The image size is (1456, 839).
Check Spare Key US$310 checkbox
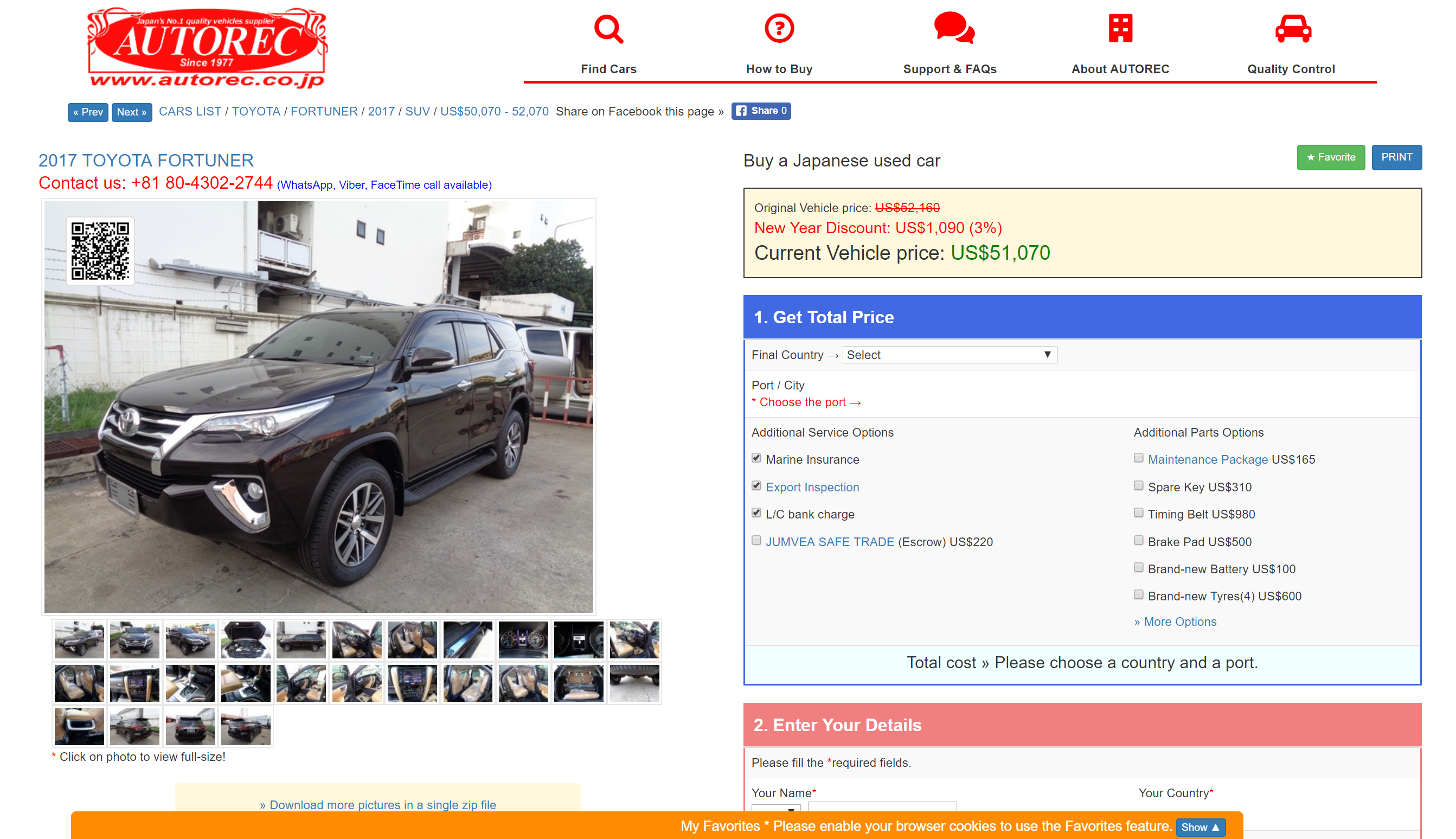tap(1138, 486)
